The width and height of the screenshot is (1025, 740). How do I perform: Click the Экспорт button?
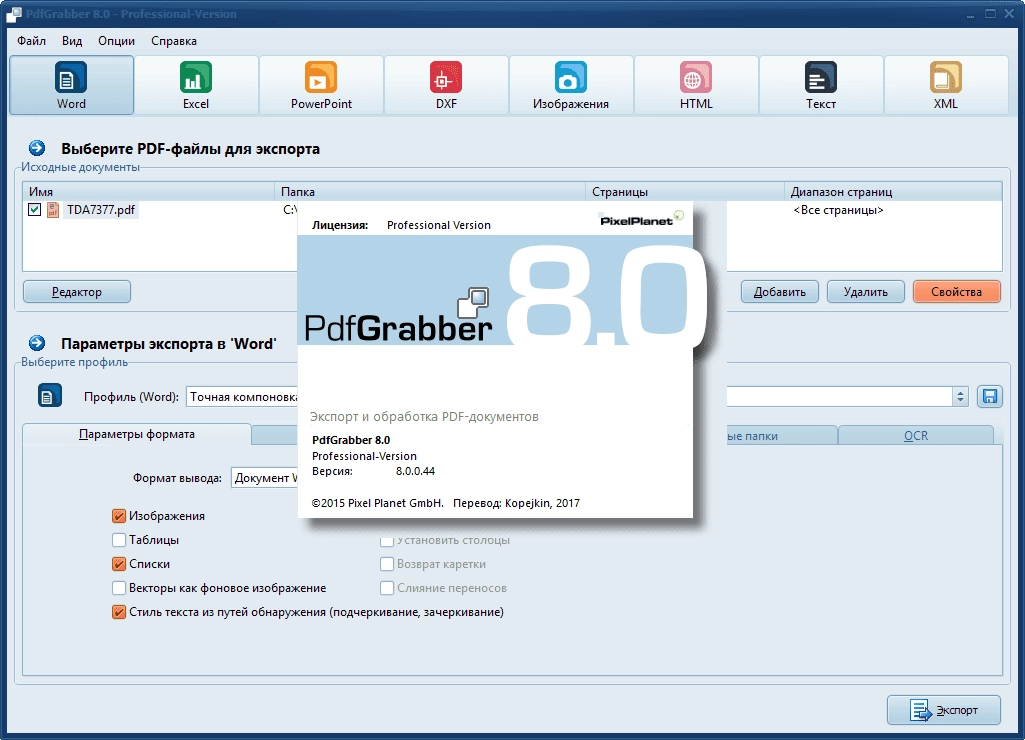pyautogui.click(x=944, y=710)
